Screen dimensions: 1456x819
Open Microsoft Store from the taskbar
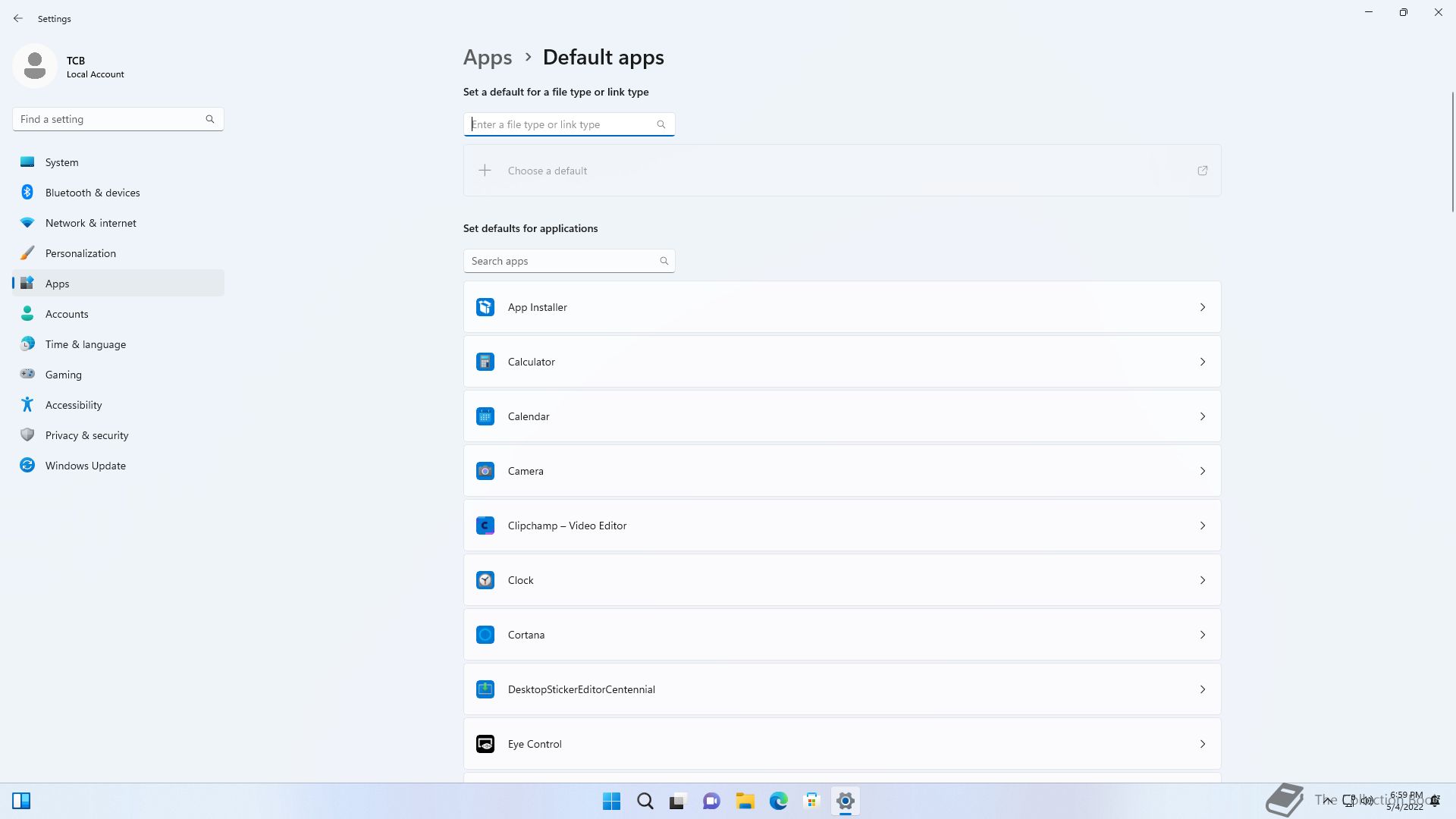tap(811, 801)
